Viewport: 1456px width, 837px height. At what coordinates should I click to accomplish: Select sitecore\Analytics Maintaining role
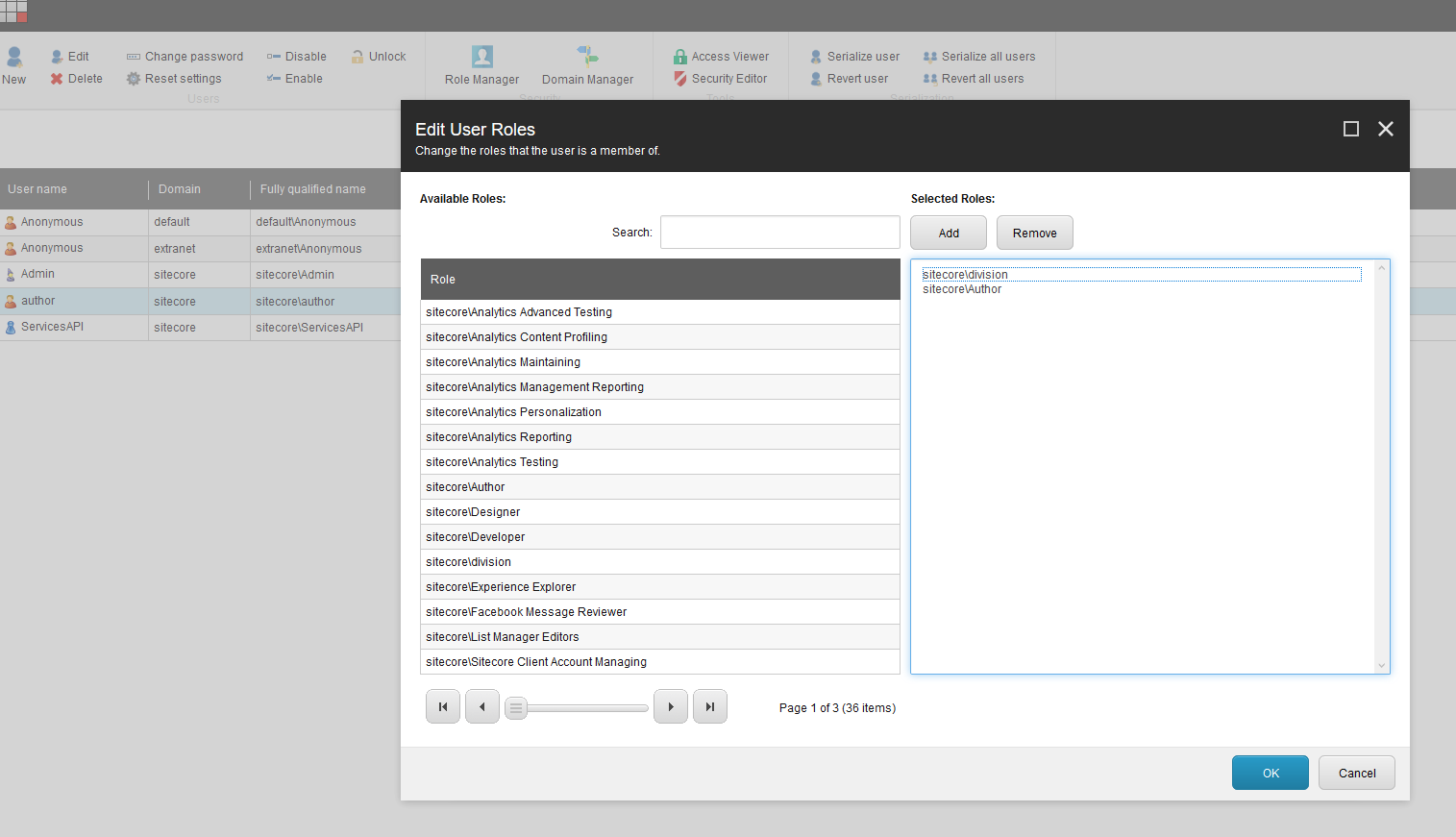[660, 362]
